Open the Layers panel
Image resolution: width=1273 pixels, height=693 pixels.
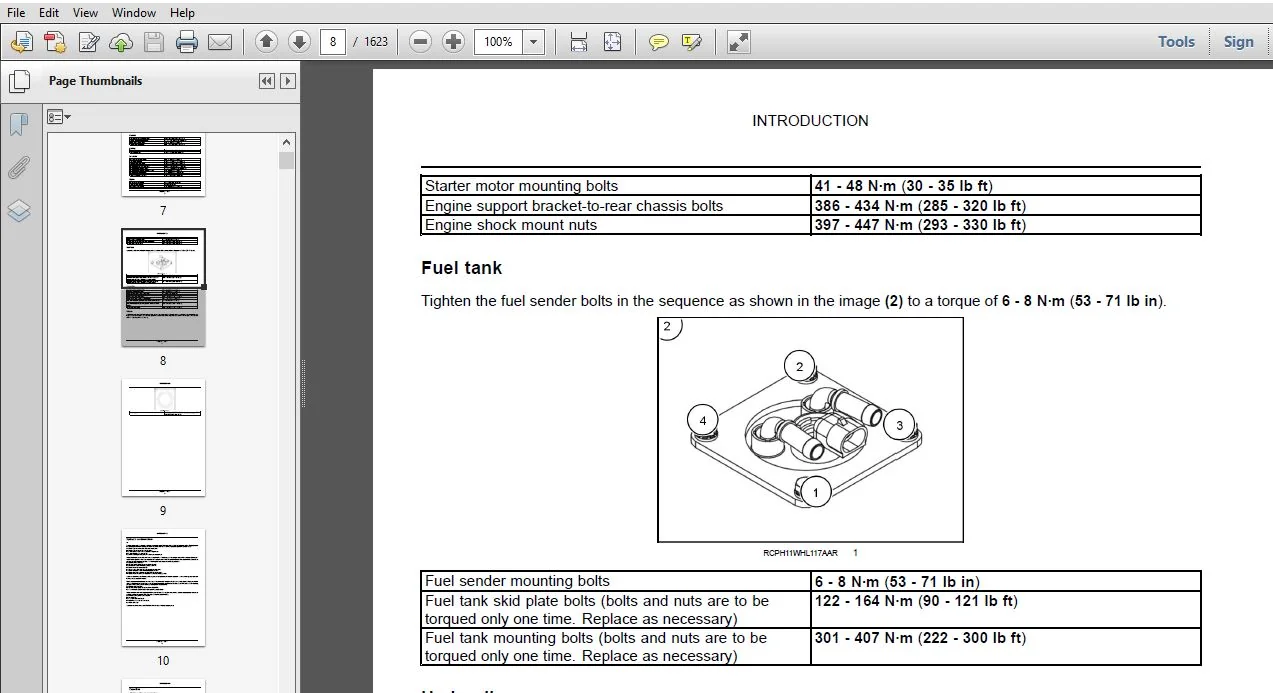click(19, 211)
